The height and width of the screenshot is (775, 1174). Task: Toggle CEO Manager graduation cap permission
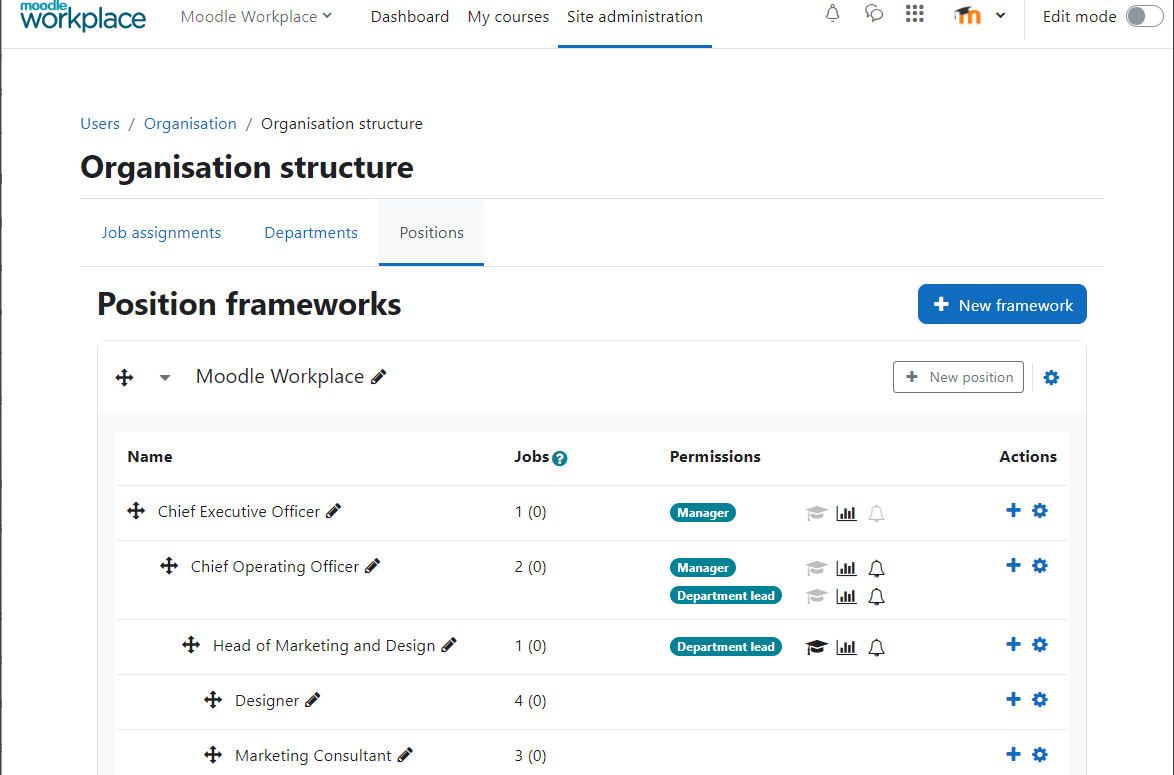click(816, 513)
